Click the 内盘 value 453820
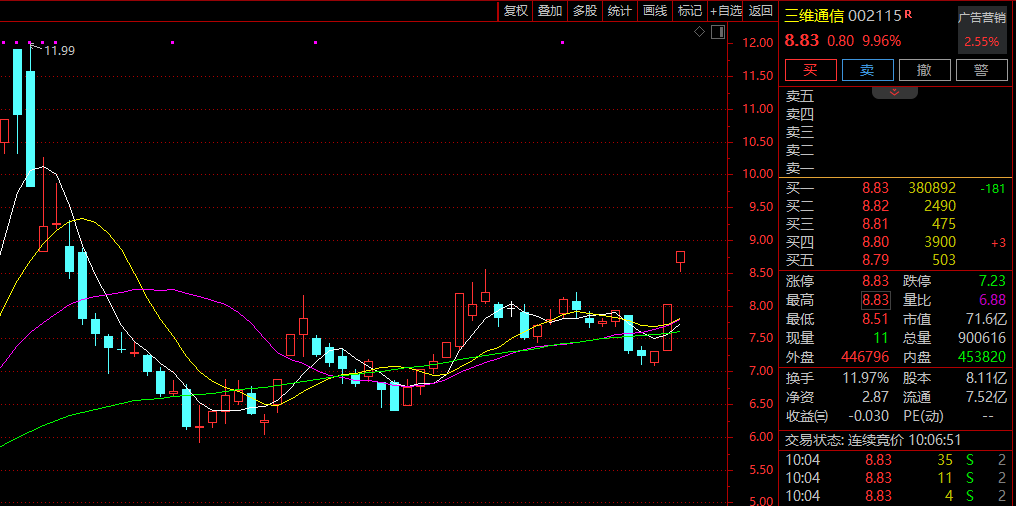The height and width of the screenshot is (506, 1016). pos(982,356)
